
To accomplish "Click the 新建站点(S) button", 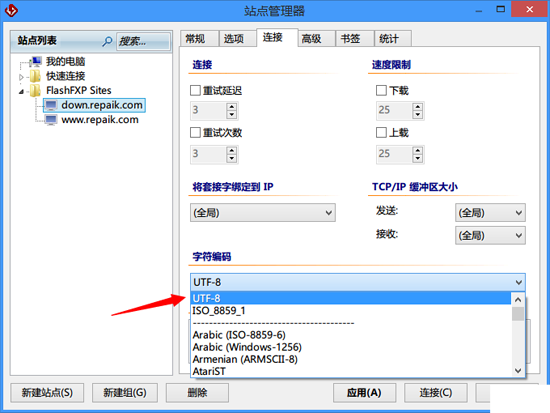I will click(x=47, y=393).
